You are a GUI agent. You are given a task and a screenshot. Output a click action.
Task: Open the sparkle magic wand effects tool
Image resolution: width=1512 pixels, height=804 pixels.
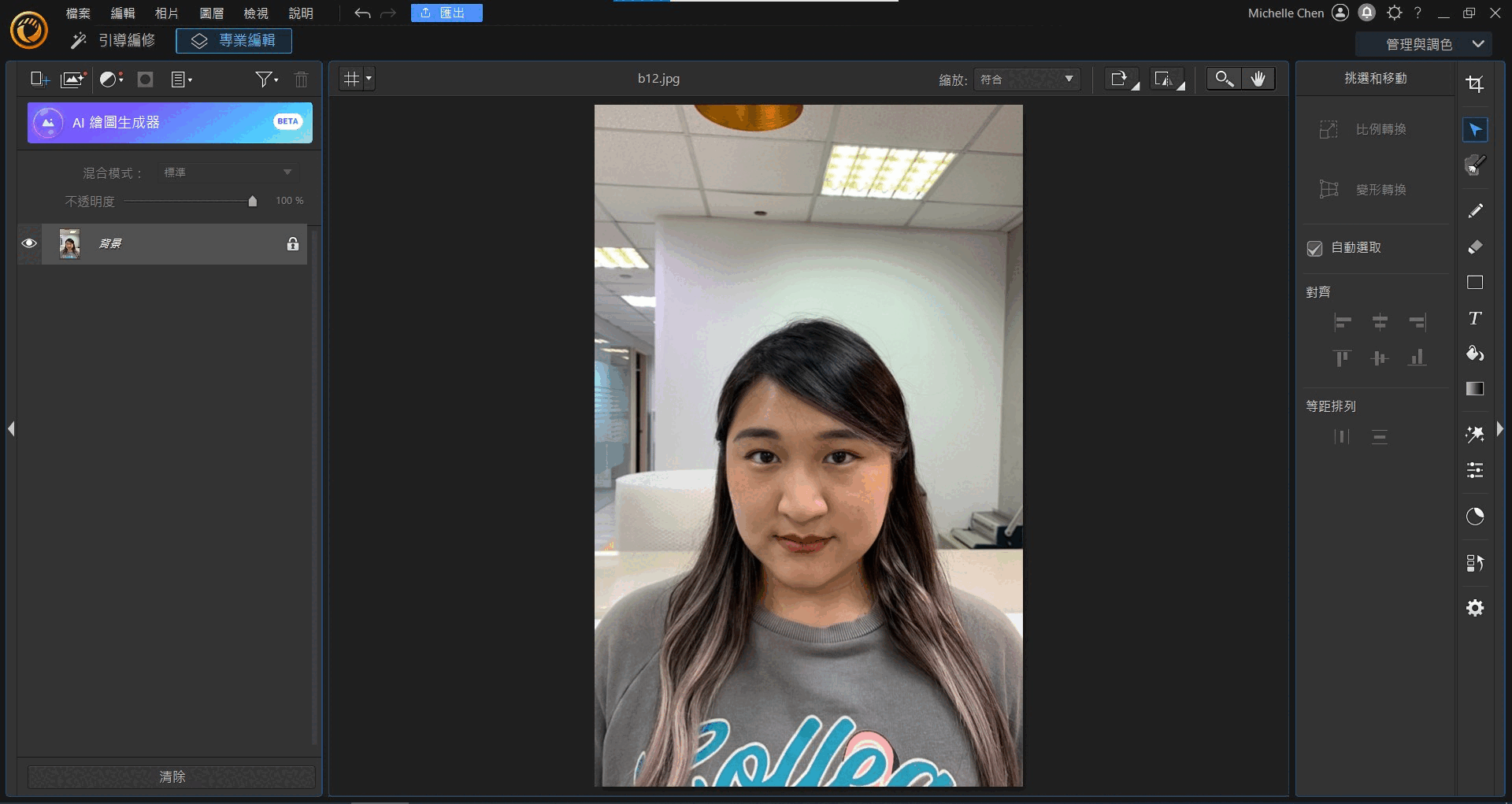(x=1475, y=434)
